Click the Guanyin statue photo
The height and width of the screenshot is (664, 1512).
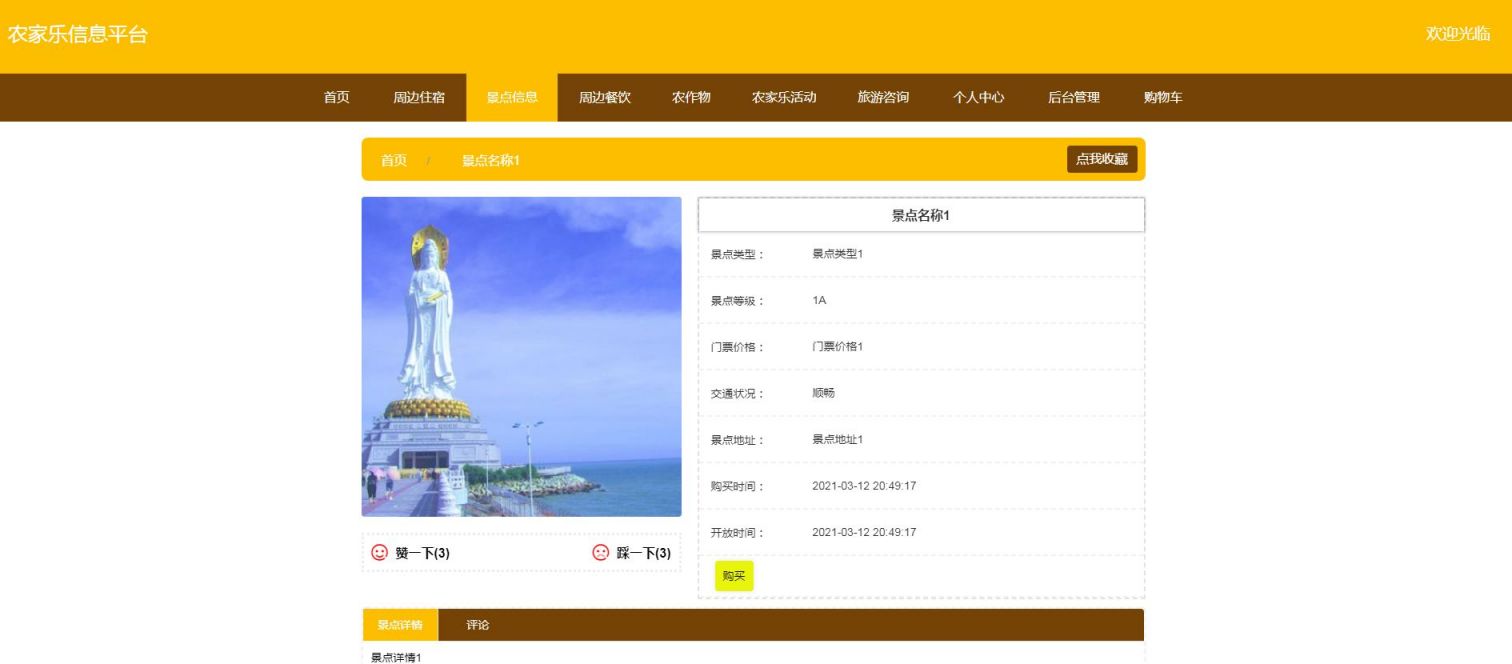point(521,356)
